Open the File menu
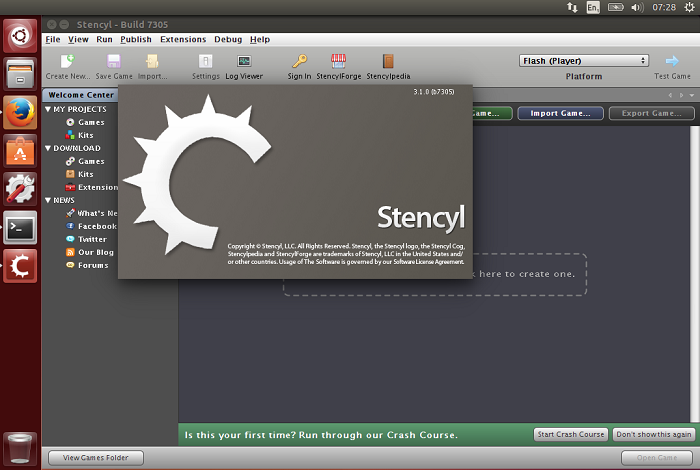Image resolution: width=700 pixels, height=470 pixels. (x=53, y=39)
